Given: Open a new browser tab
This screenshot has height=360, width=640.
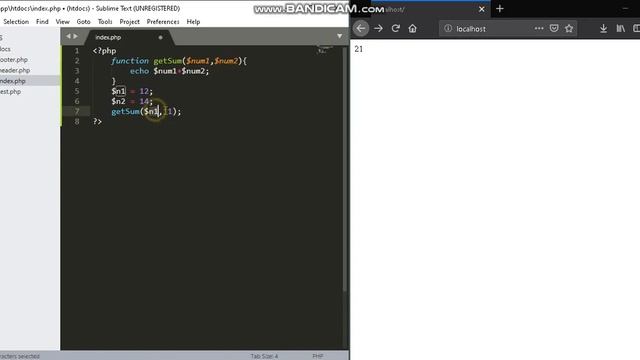Looking at the screenshot, I should click(x=500, y=9).
